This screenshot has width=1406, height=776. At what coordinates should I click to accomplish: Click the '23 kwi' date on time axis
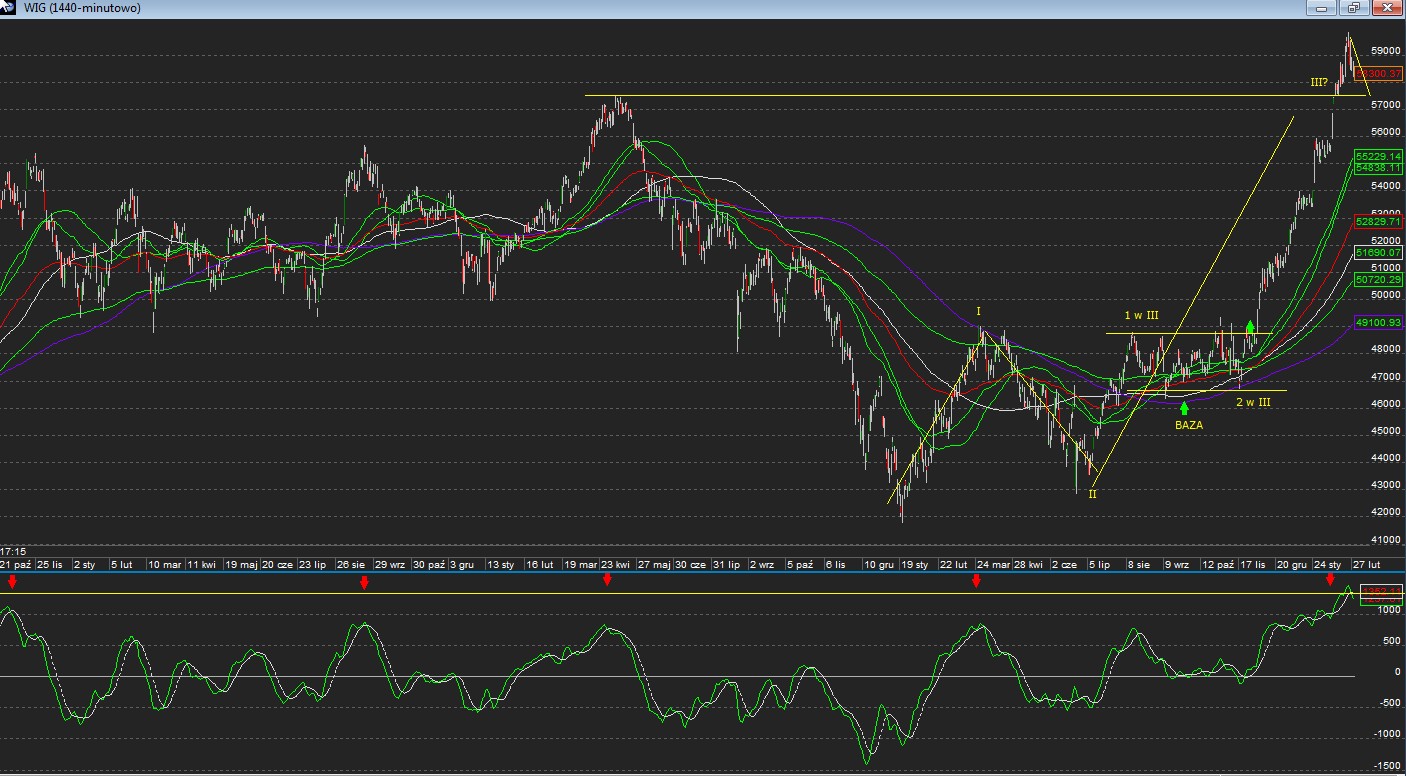pos(614,565)
